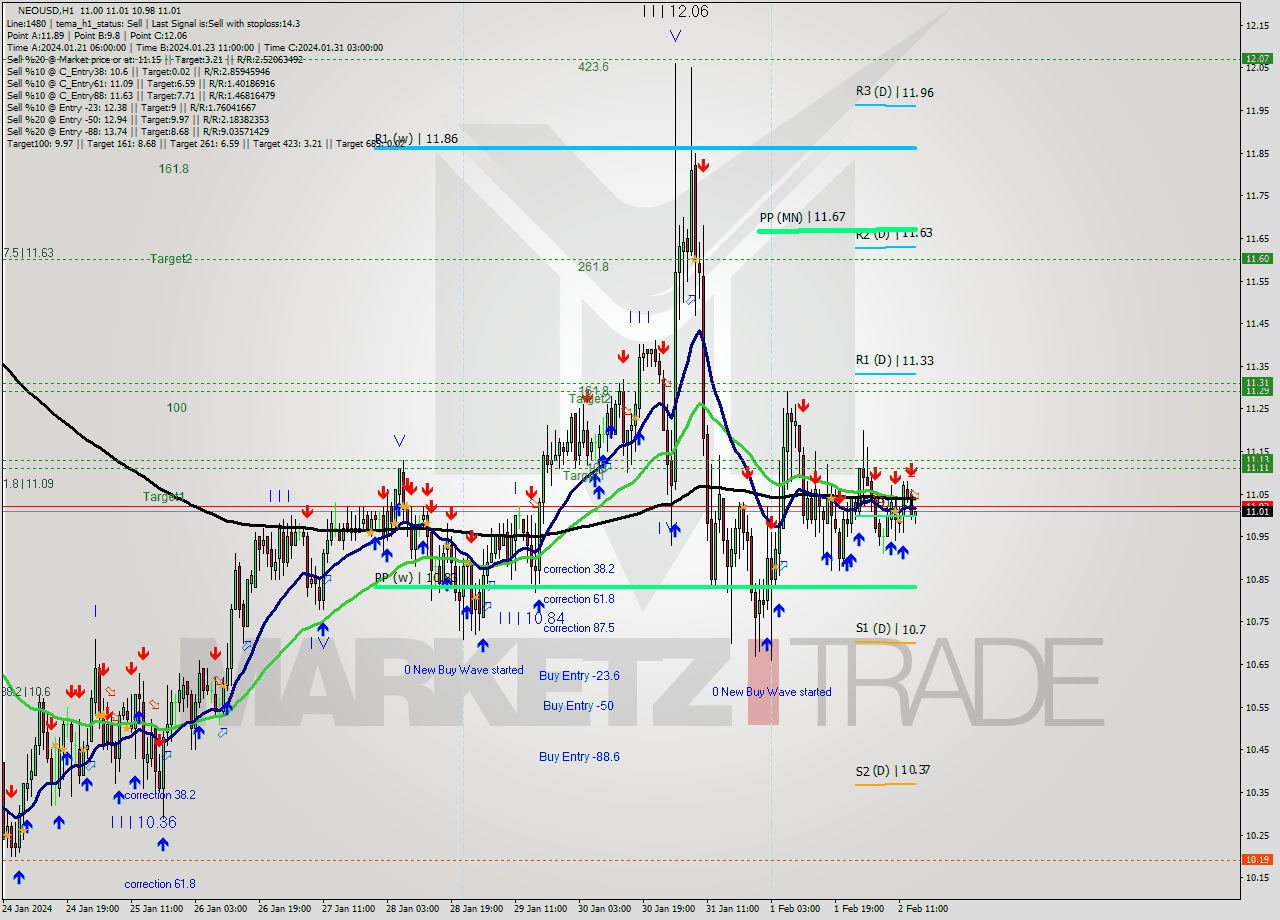Image resolution: width=1280 pixels, height=920 pixels.
Task: Click the '423.6' Fibonacci level label
Action: tap(593, 67)
